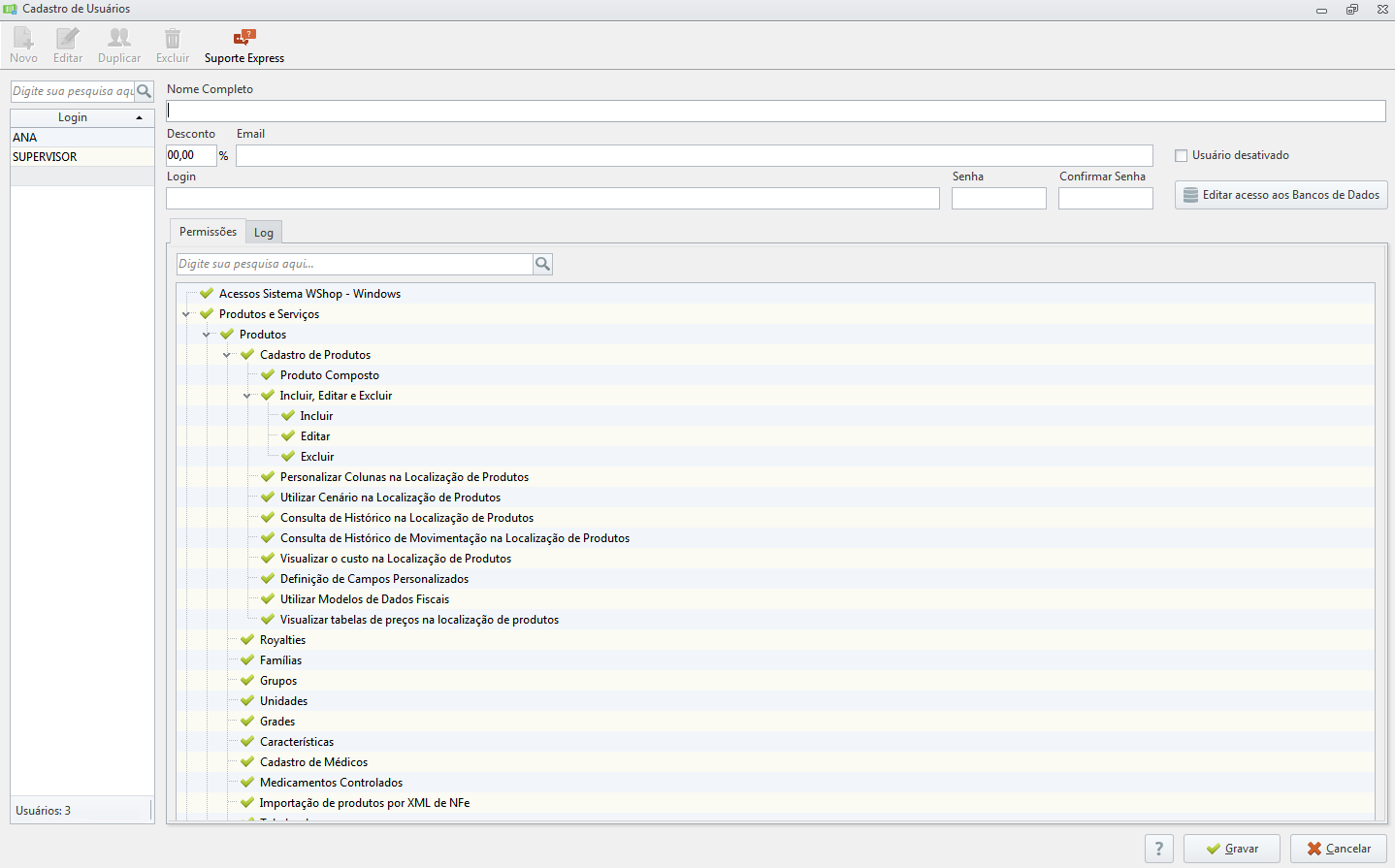The height and width of the screenshot is (868, 1395).
Task: Switch to the Log tab
Action: click(x=264, y=233)
